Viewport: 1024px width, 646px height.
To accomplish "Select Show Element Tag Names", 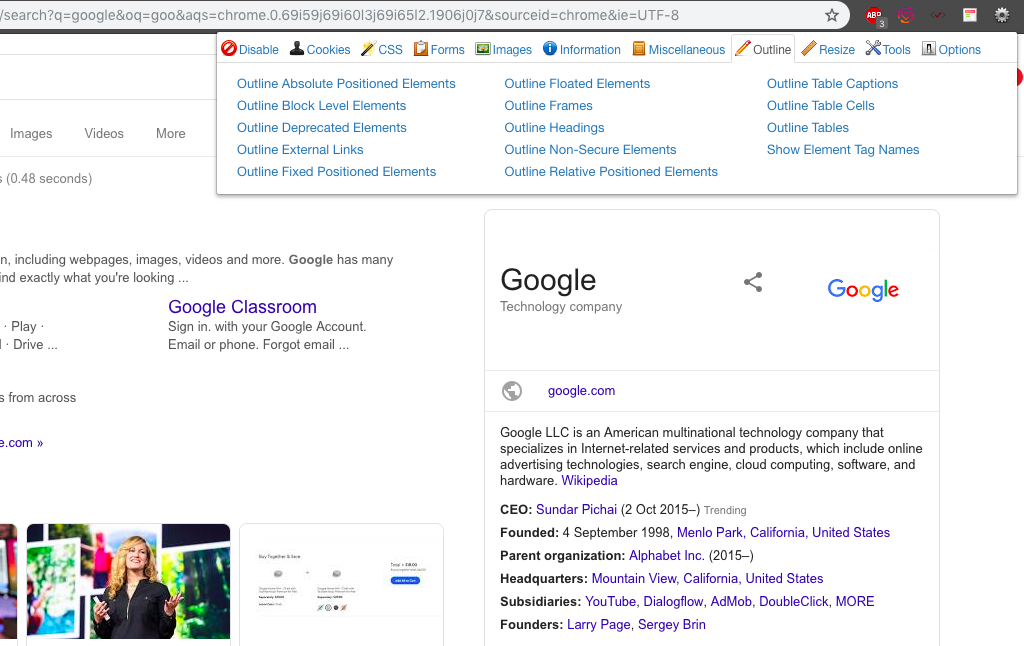I will (843, 150).
